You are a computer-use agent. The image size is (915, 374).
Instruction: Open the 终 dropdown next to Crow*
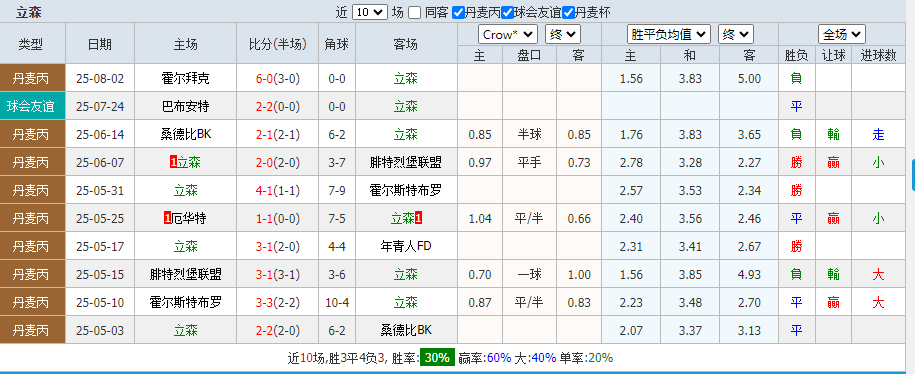(563, 34)
